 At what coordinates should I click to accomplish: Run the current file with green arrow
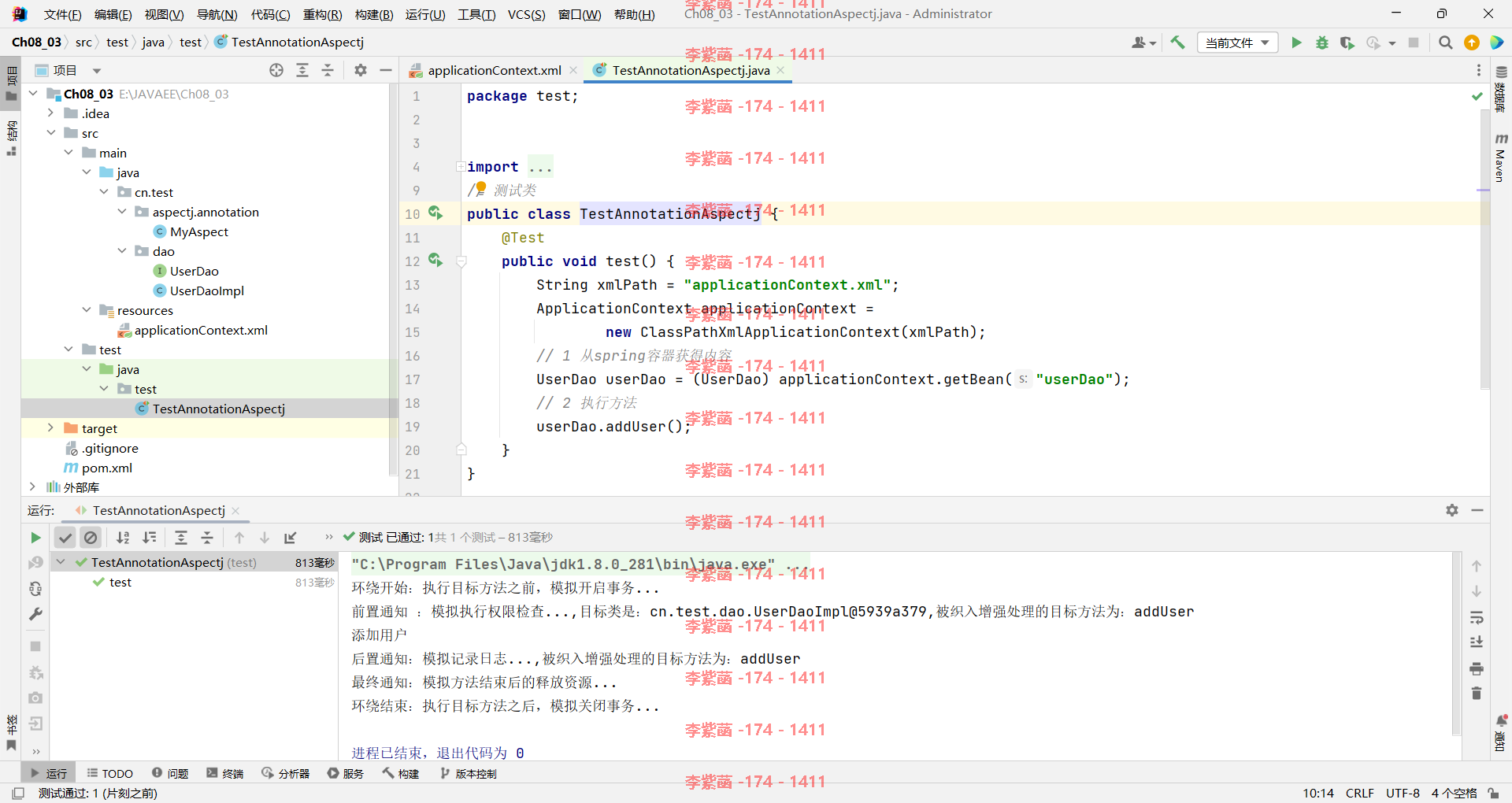pos(1296,43)
